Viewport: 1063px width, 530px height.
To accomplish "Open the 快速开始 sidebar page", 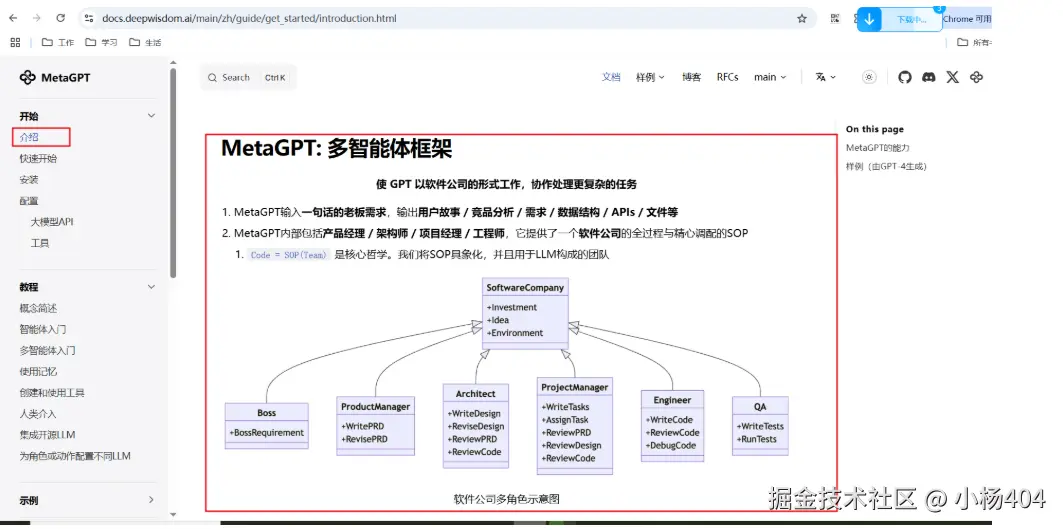I will pyautogui.click(x=38, y=159).
